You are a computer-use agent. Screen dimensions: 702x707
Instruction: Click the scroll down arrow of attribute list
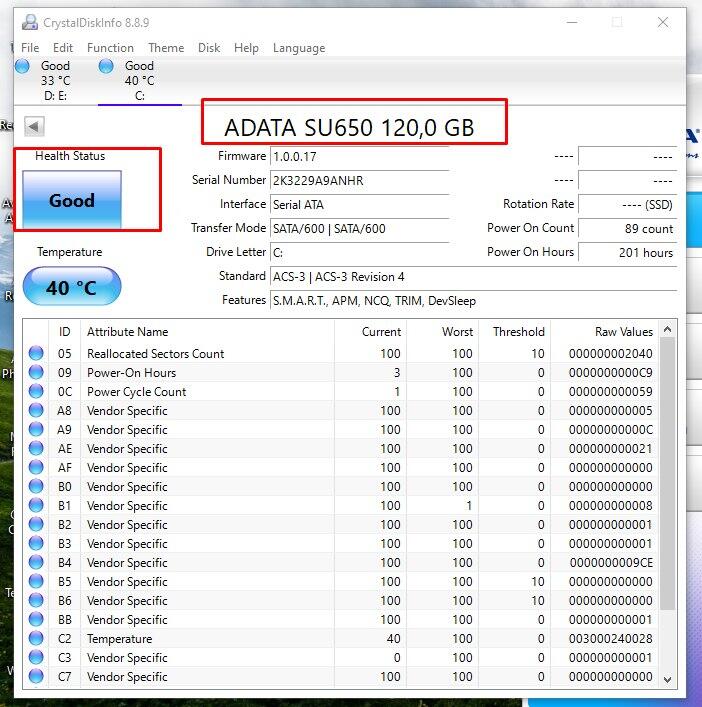tap(668, 679)
